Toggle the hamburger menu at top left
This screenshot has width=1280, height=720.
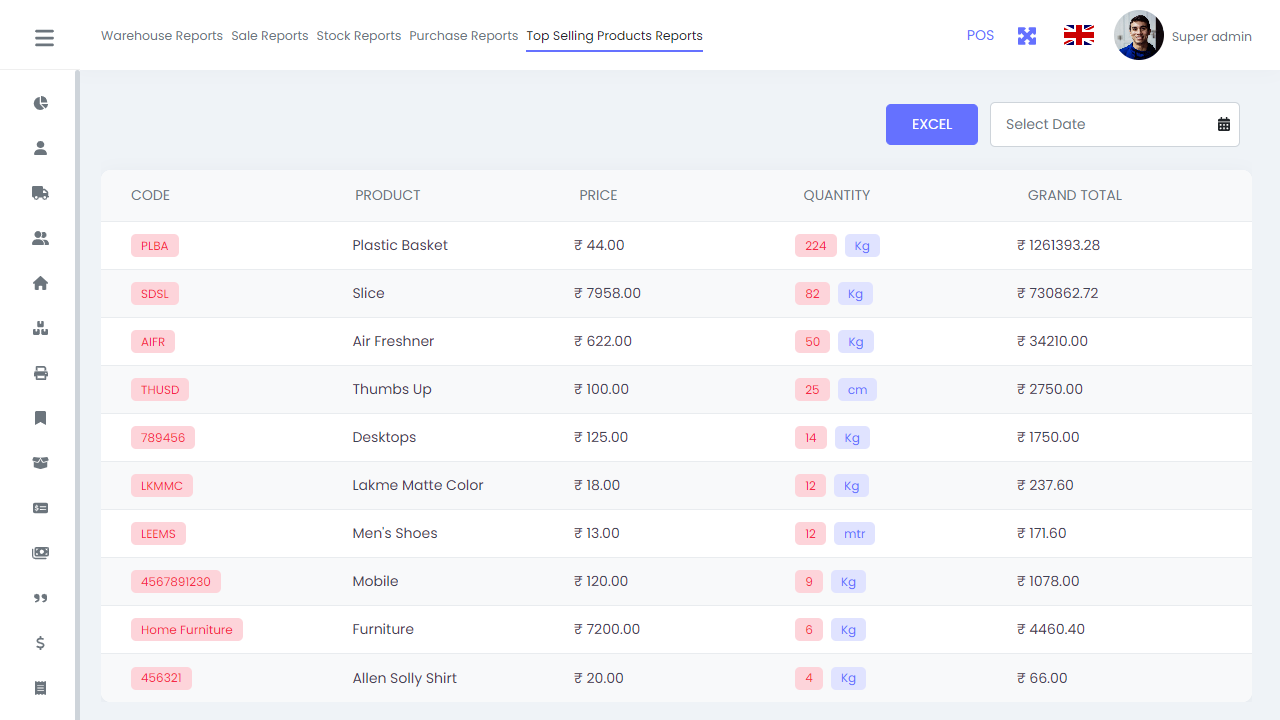pyautogui.click(x=44, y=37)
